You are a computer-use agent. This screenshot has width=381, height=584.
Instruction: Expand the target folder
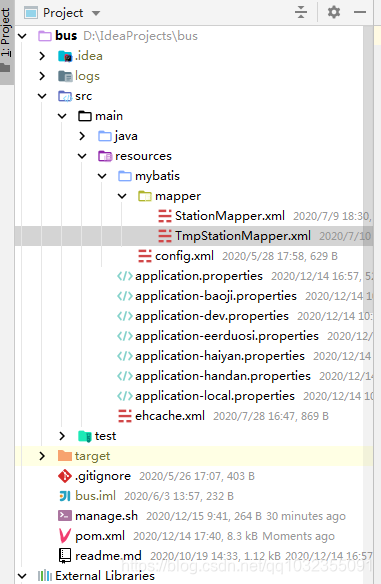42,456
